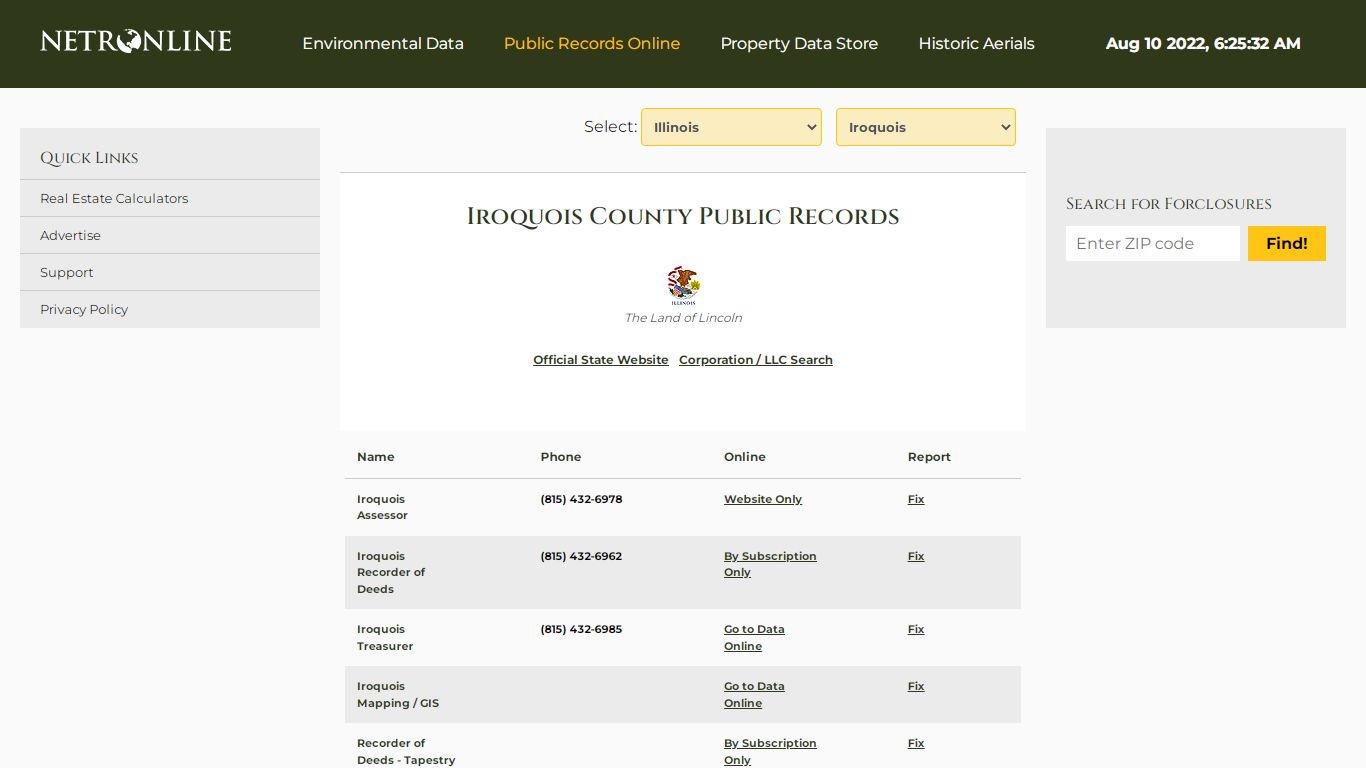Open Real Estate Calculators quick link

114,198
